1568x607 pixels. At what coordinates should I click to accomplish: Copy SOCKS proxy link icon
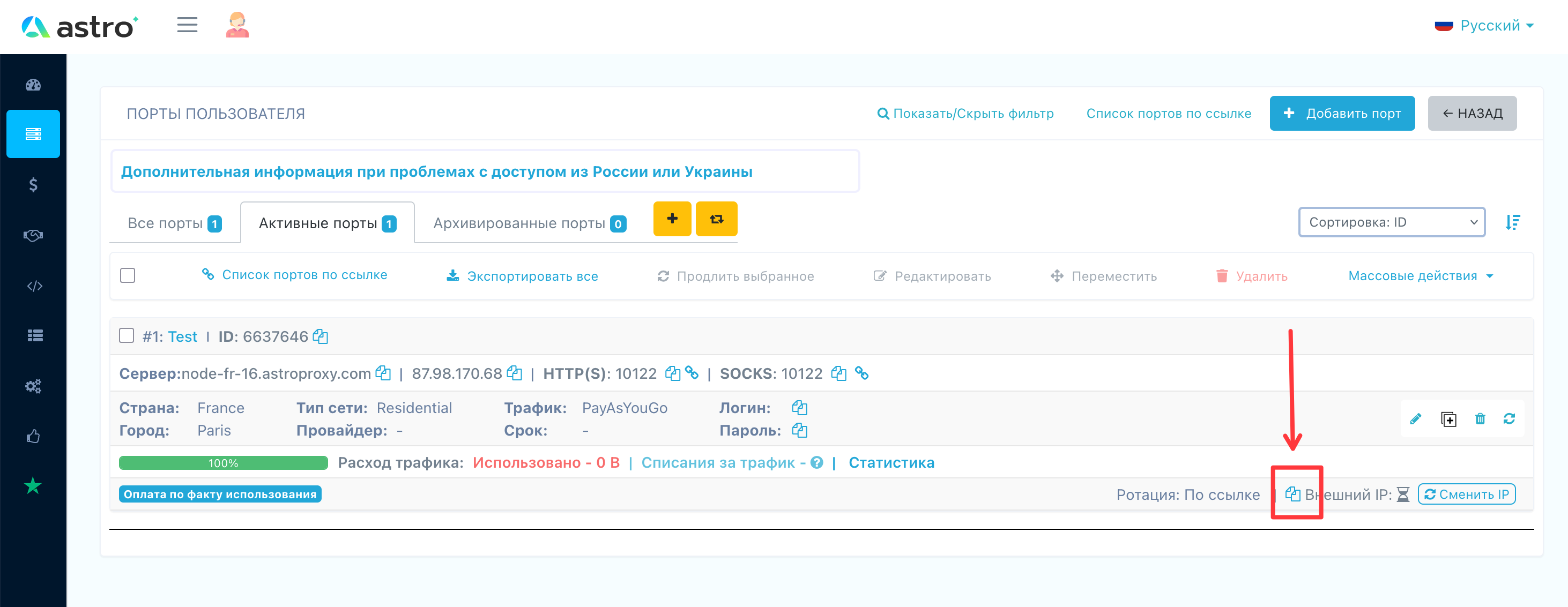(861, 373)
